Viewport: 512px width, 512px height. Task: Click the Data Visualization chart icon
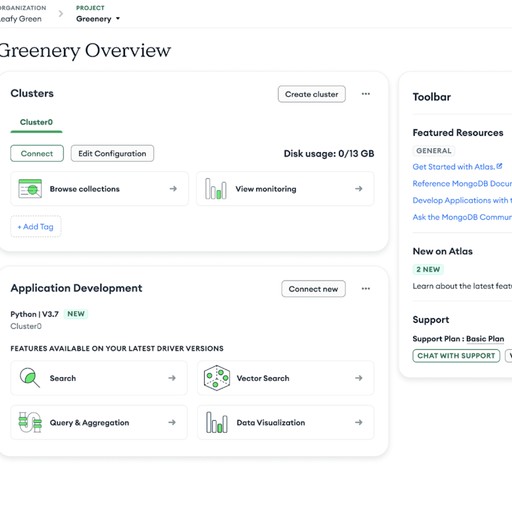(217, 422)
